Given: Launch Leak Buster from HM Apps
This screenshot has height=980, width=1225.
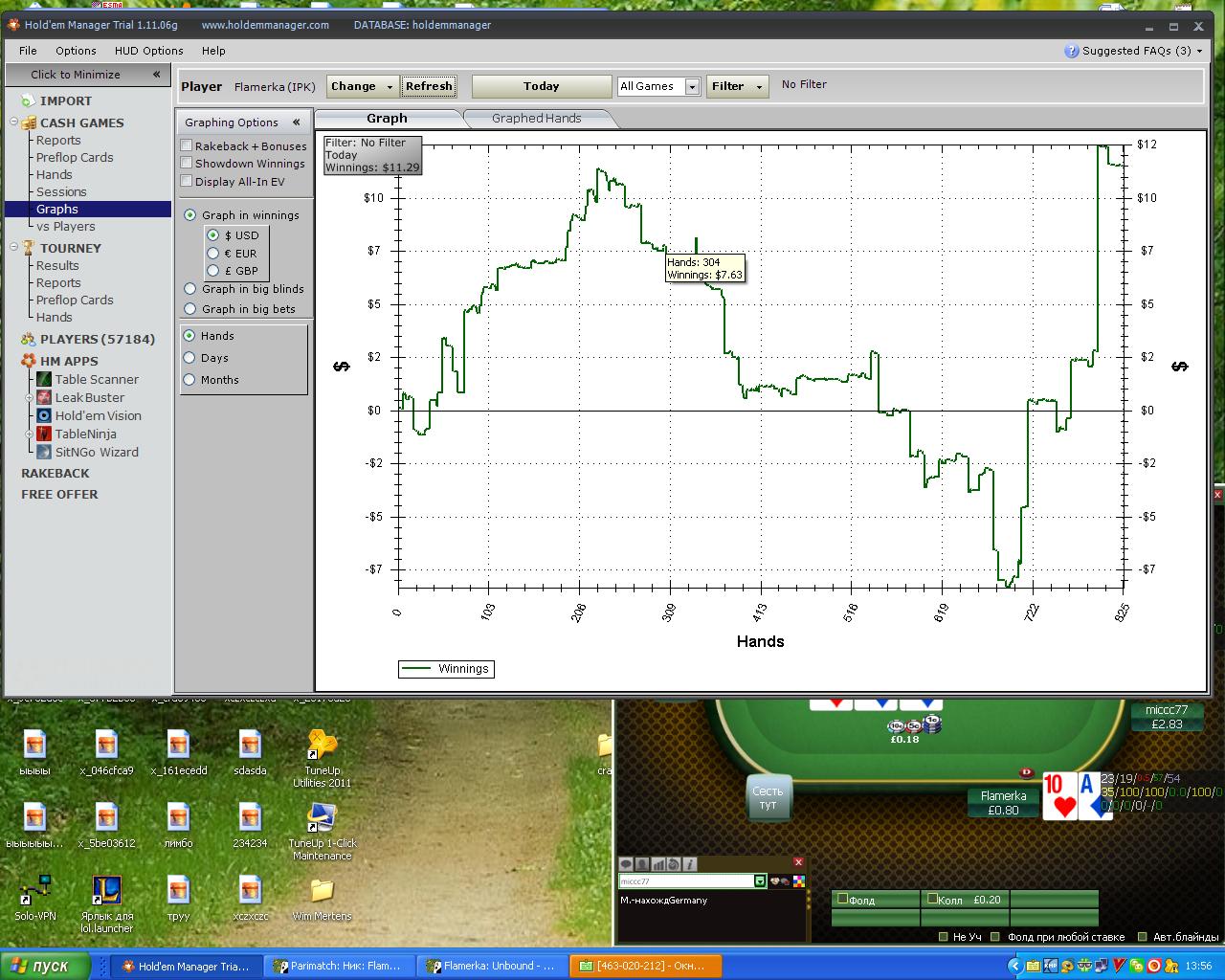Looking at the screenshot, I should click(x=80, y=398).
